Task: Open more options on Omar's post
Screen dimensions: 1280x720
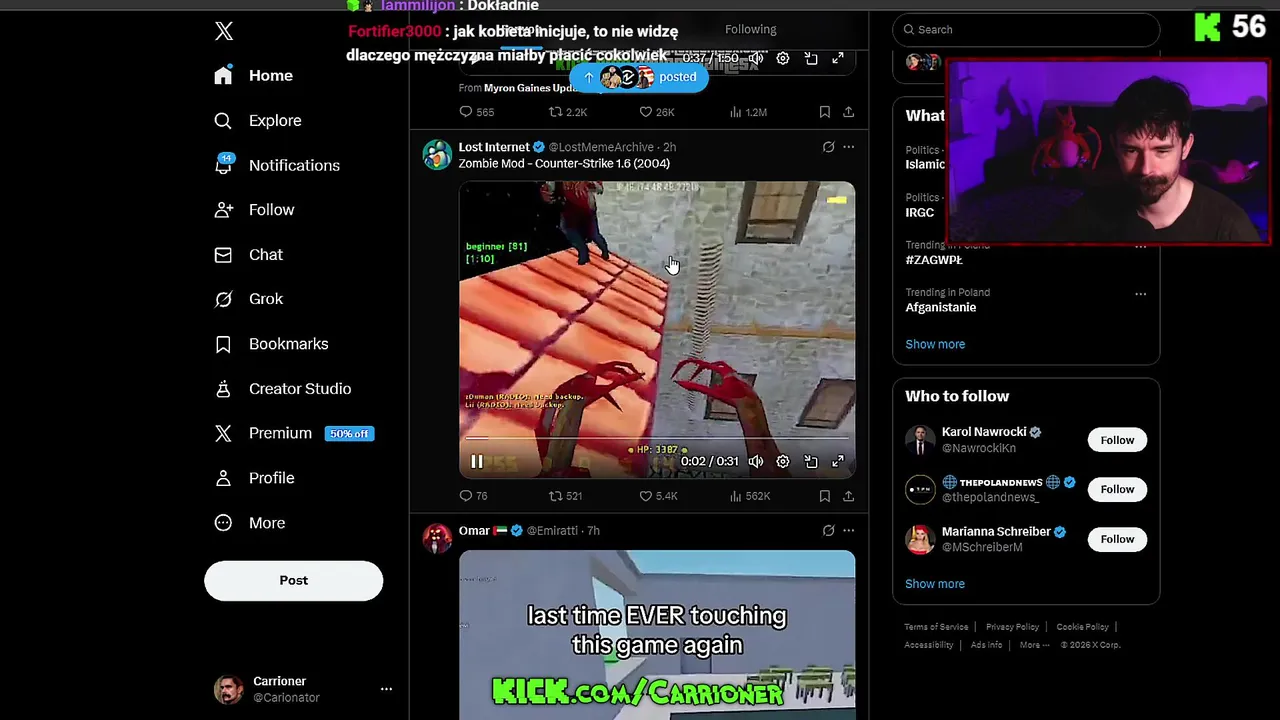Action: tap(848, 531)
